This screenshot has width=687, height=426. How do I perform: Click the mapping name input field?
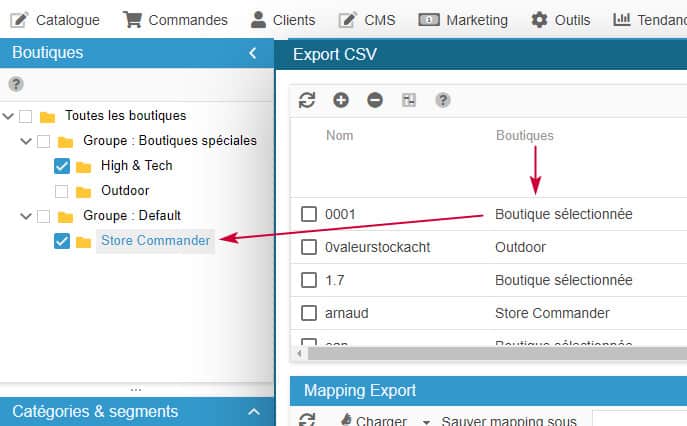pyautogui.click(x=638, y=421)
